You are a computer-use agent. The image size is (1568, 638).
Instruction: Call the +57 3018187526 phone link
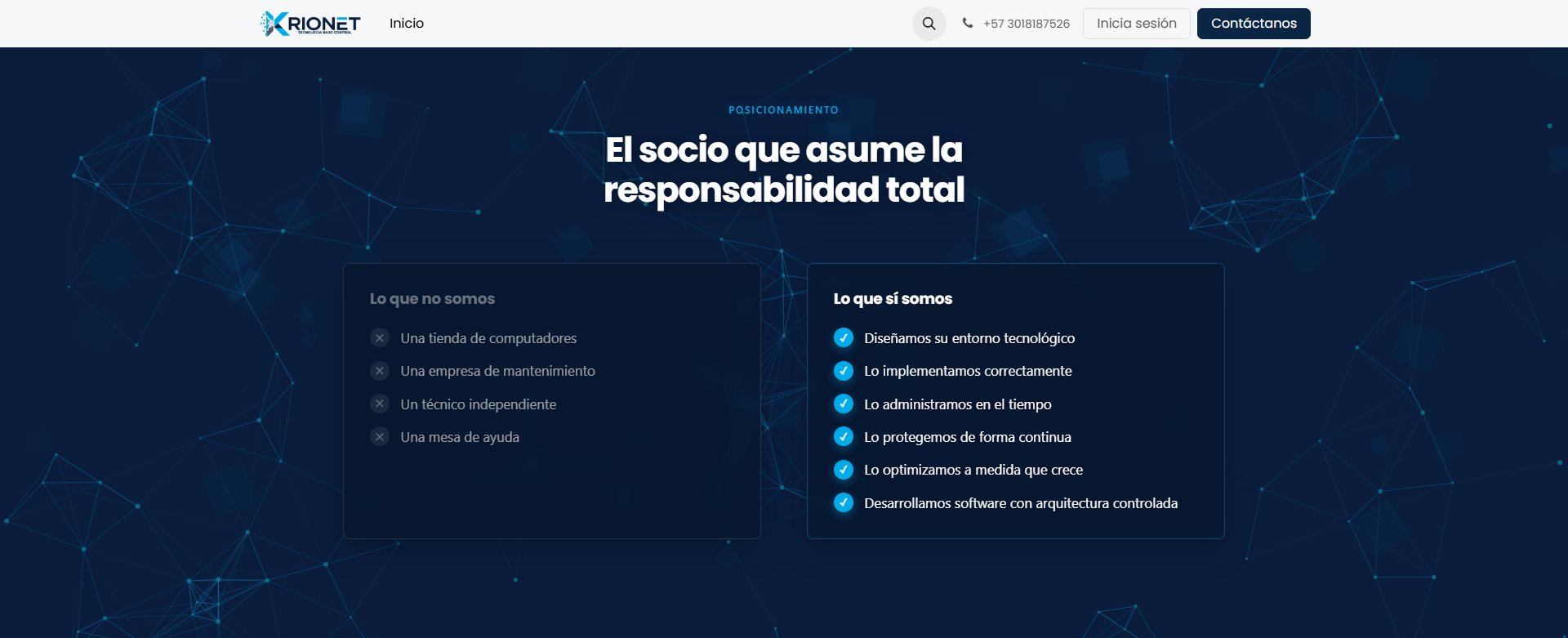click(x=1027, y=24)
